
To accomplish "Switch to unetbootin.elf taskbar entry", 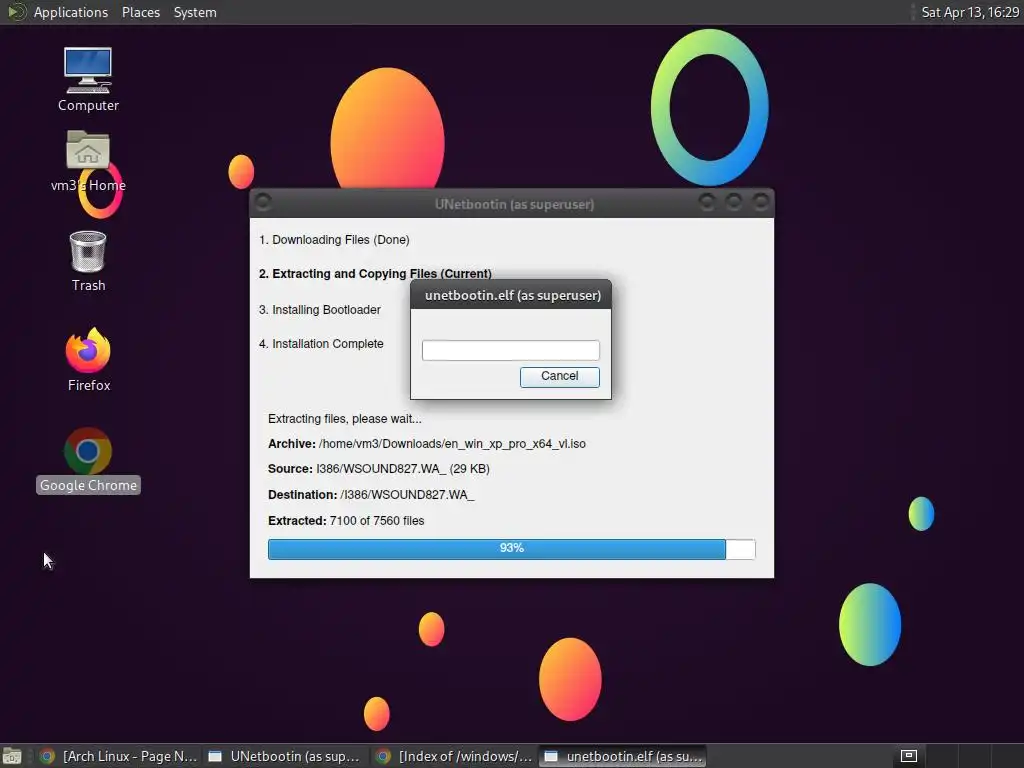I will pos(624,756).
